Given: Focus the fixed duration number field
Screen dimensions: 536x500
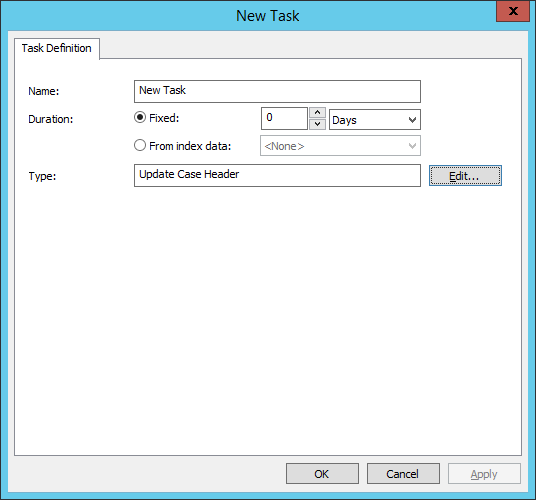Looking at the screenshot, I should [x=284, y=119].
